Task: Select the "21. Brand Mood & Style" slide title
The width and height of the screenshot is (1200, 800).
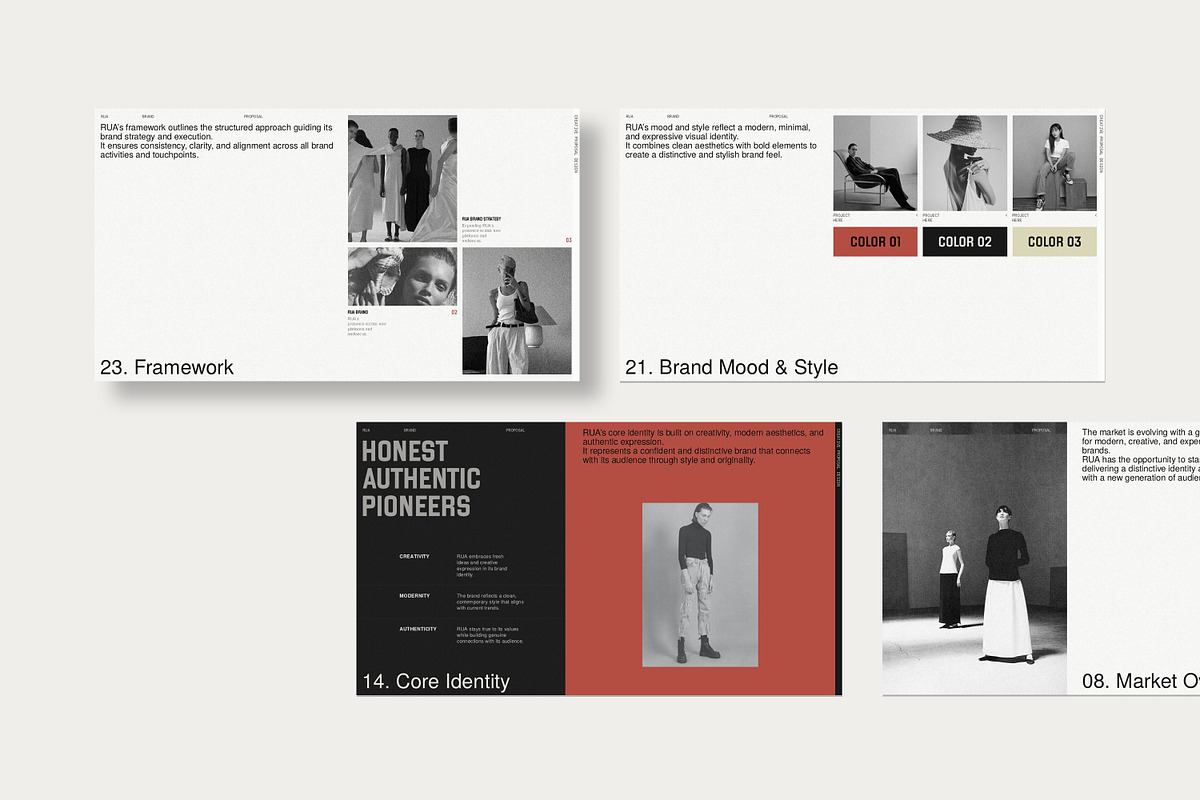Action: coord(732,367)
